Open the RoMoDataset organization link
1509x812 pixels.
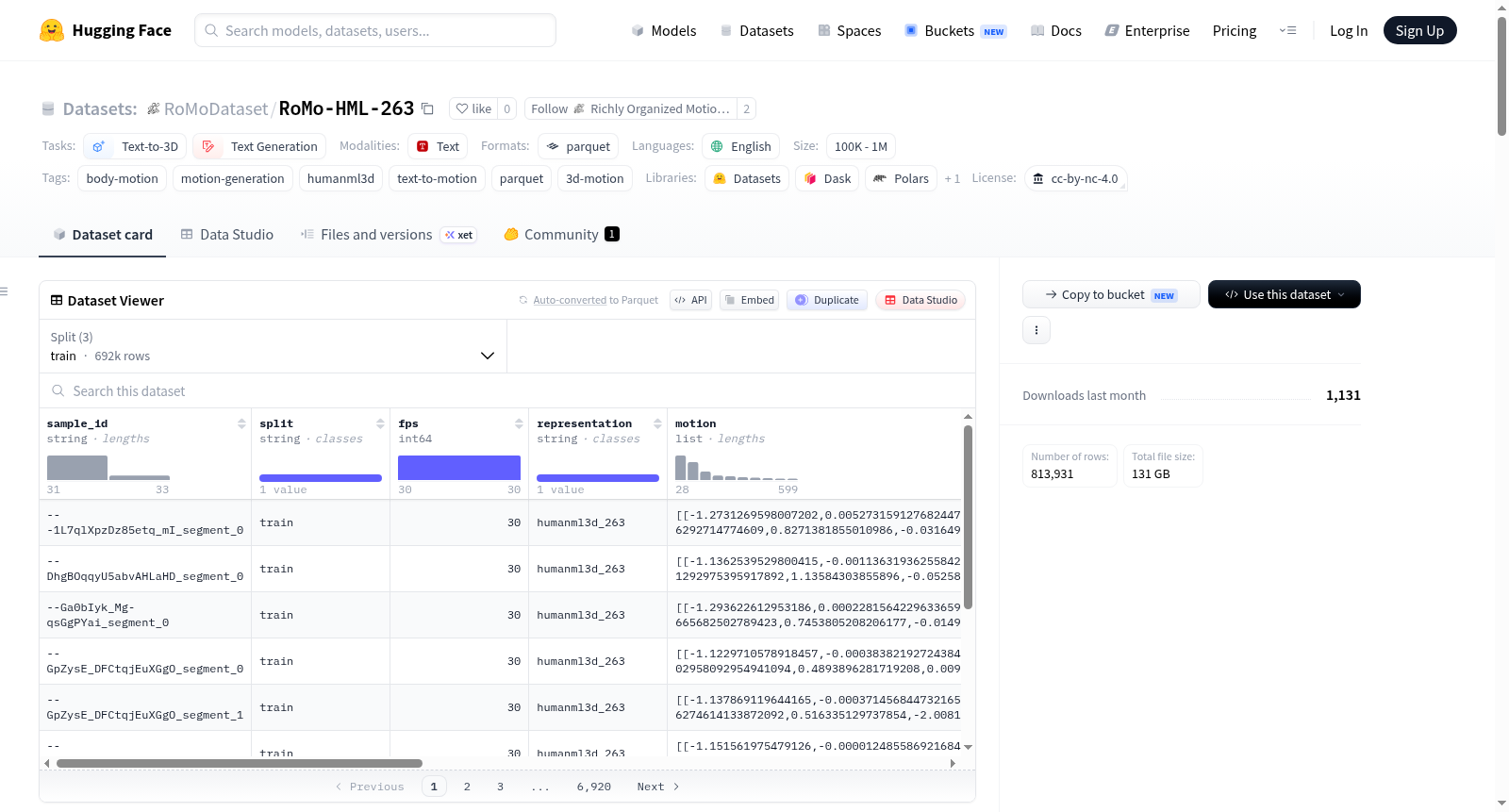pos(216,108)
